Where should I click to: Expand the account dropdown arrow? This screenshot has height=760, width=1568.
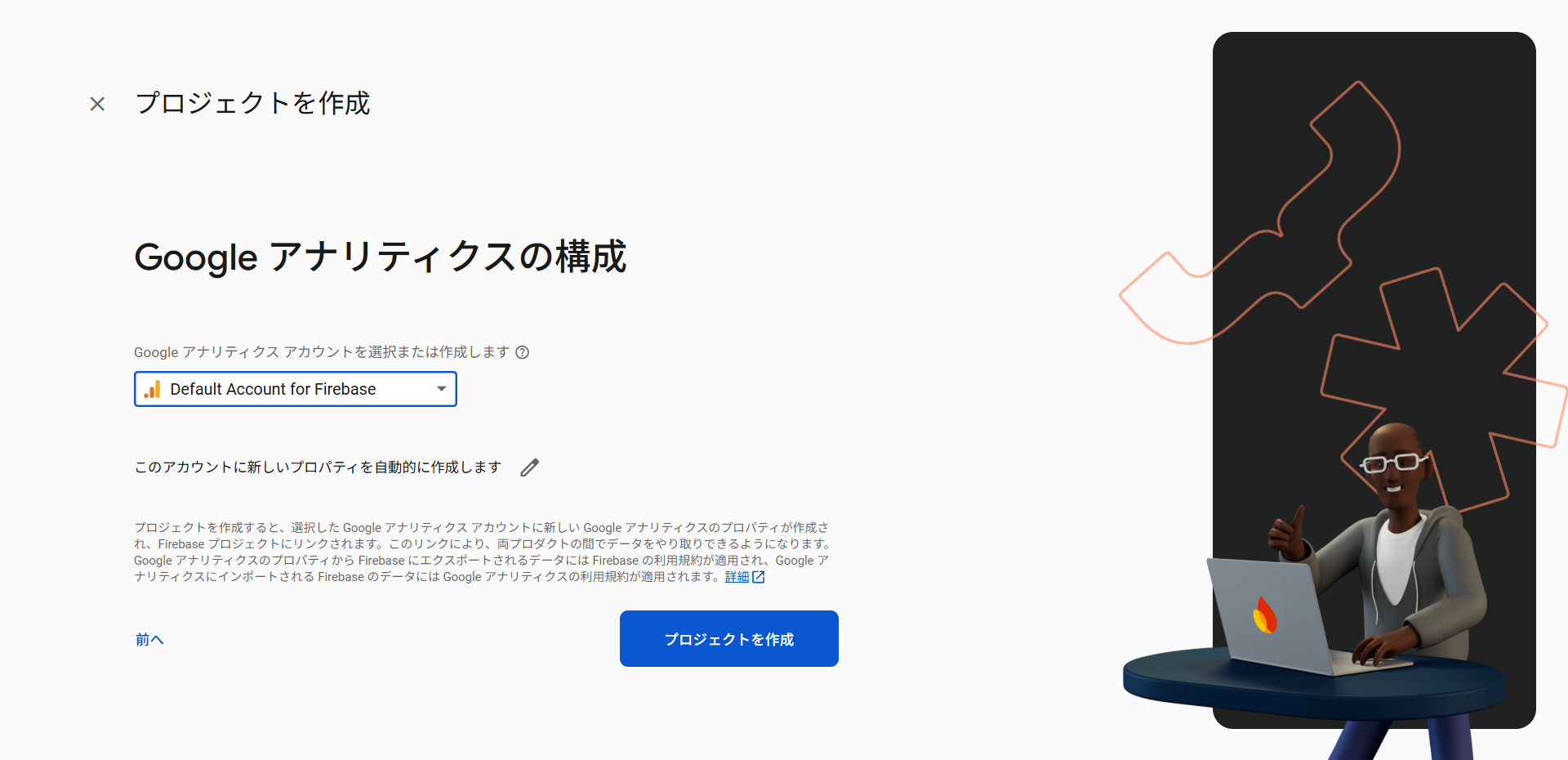[442, 389]
